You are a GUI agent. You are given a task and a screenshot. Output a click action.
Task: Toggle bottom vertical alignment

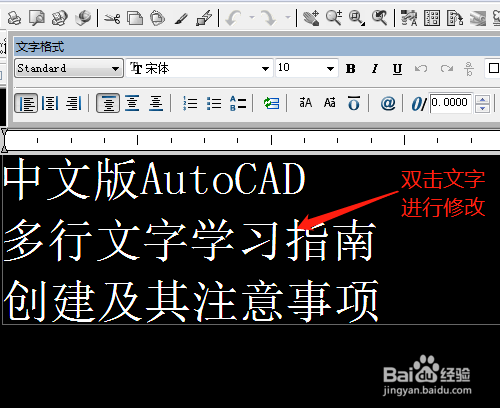(156, 103)
